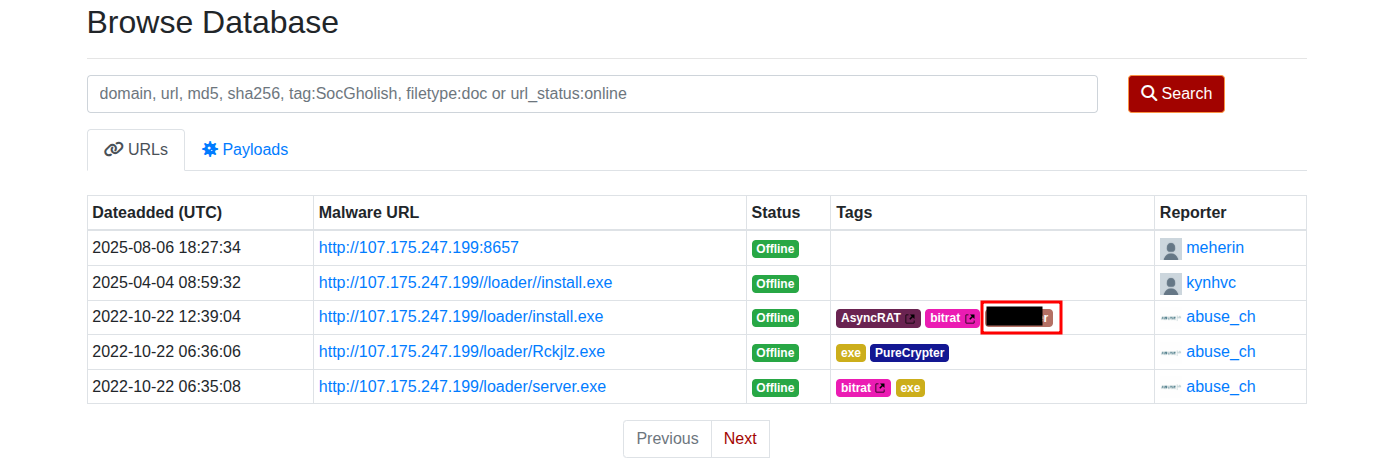1396x472 pixels.
Task: Open the loader/server.exe URL link
Action: 462,387
